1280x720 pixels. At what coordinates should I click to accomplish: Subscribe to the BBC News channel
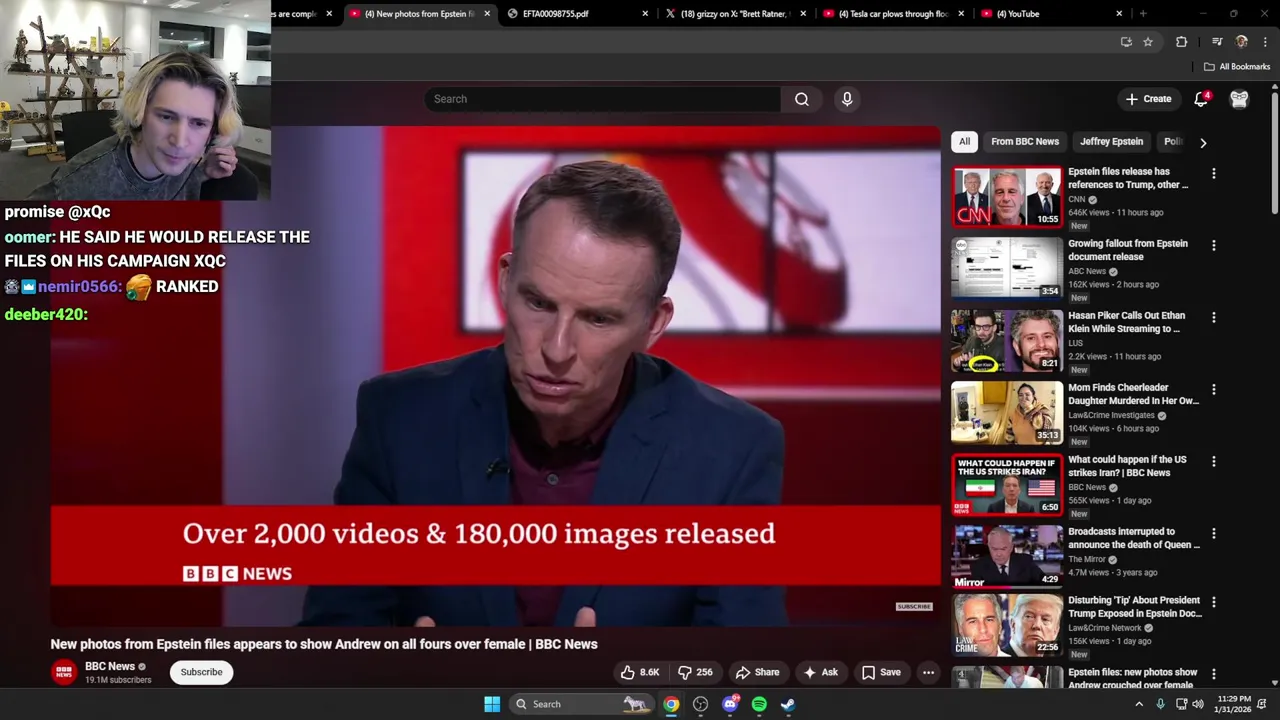tap(201, 672)
